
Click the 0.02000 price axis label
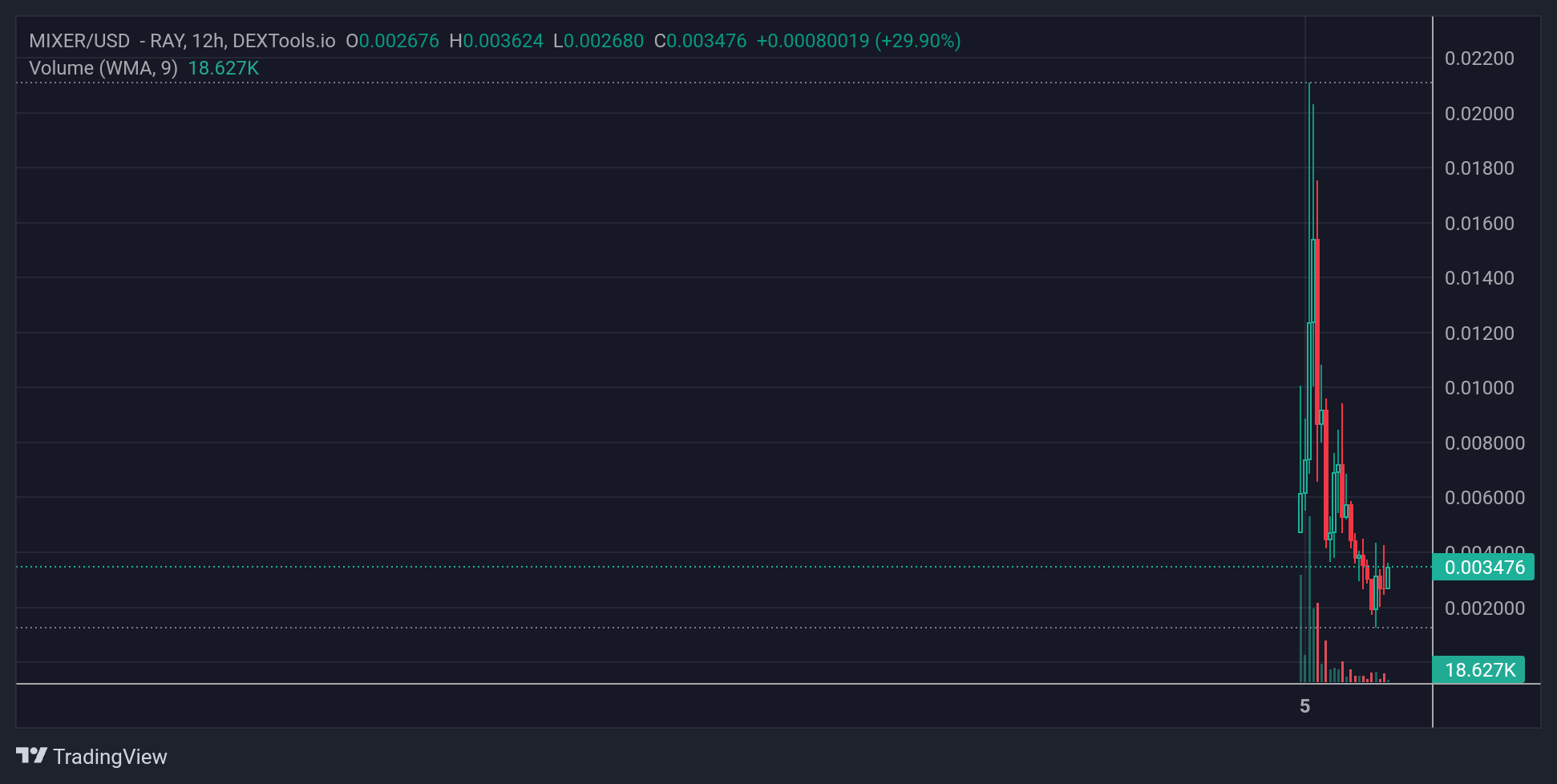tap(1479, 114)
